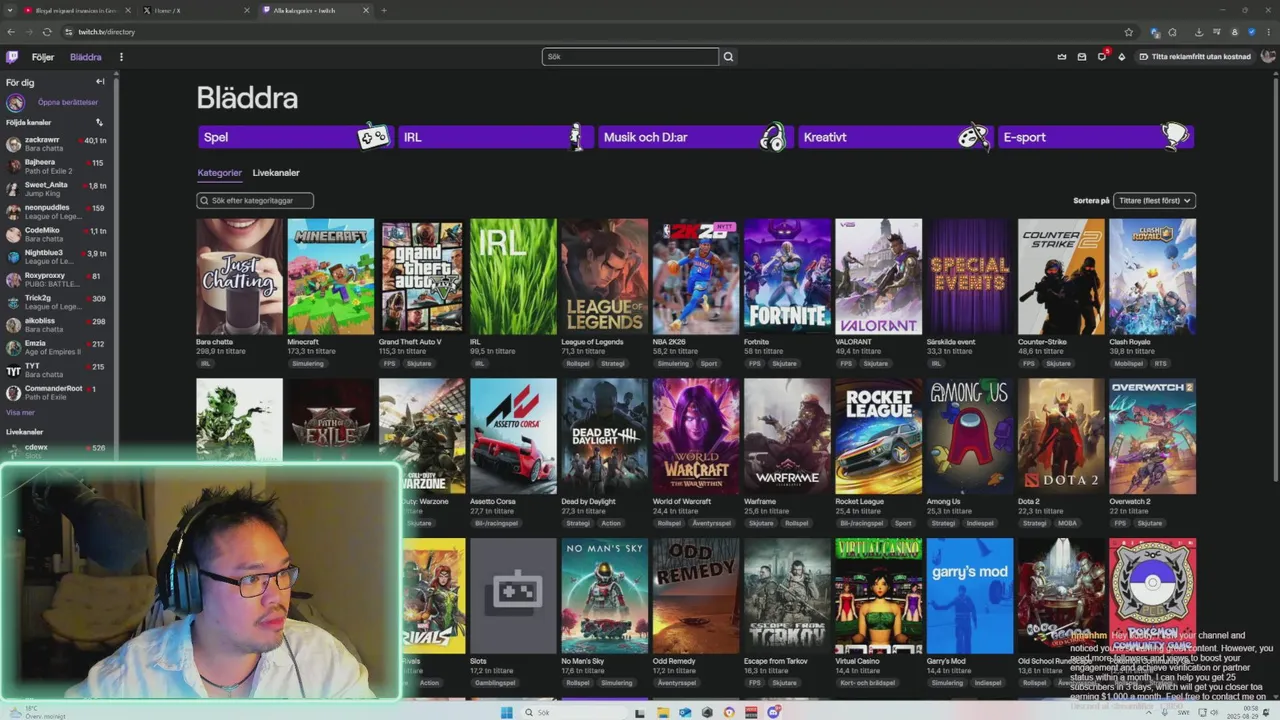Click the site info icon in address bar
Image resolution: width=1280 pixels, height=720 pixels.
tap(68, 32)
